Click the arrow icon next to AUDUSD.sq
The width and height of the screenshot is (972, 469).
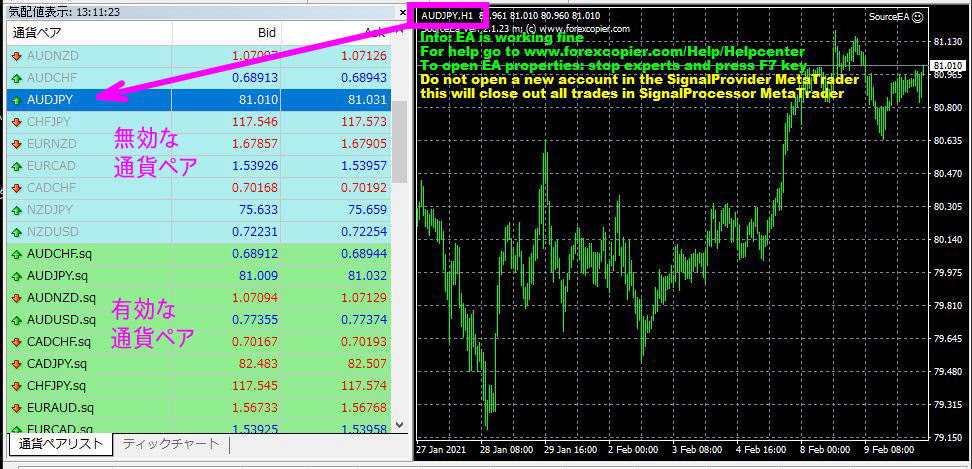pyautogui.click(x=17, y=319)
